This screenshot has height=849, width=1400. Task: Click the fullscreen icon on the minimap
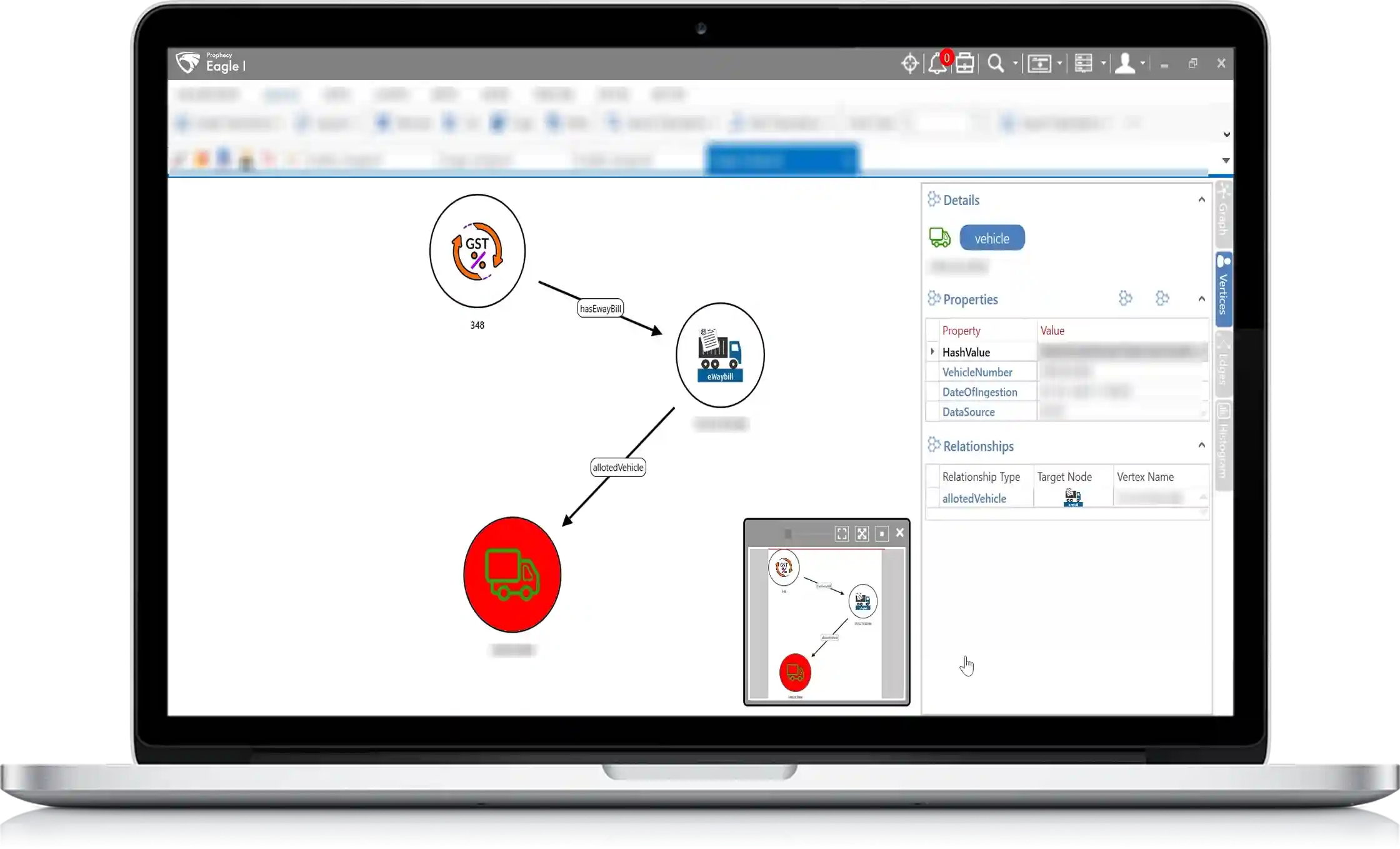(841, 534)
